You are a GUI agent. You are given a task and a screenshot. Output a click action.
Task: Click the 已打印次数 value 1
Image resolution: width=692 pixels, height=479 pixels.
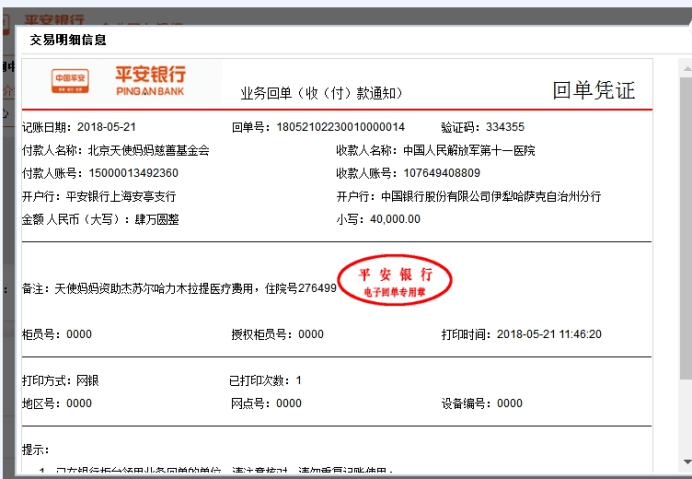(299, 381)
